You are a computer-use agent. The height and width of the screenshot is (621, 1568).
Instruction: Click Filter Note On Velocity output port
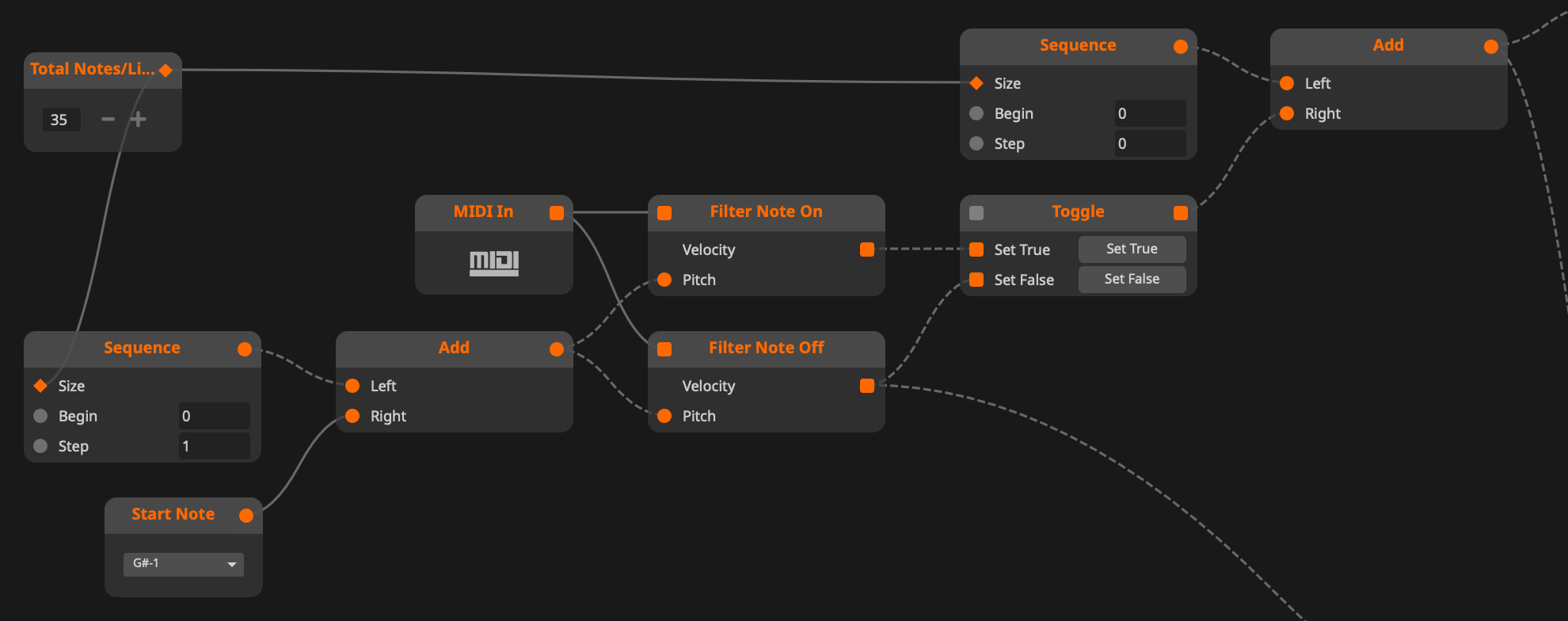(867, 250)
